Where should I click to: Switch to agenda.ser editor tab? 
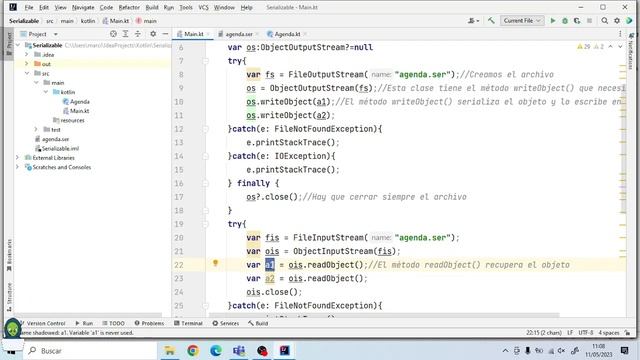[239, 34]
